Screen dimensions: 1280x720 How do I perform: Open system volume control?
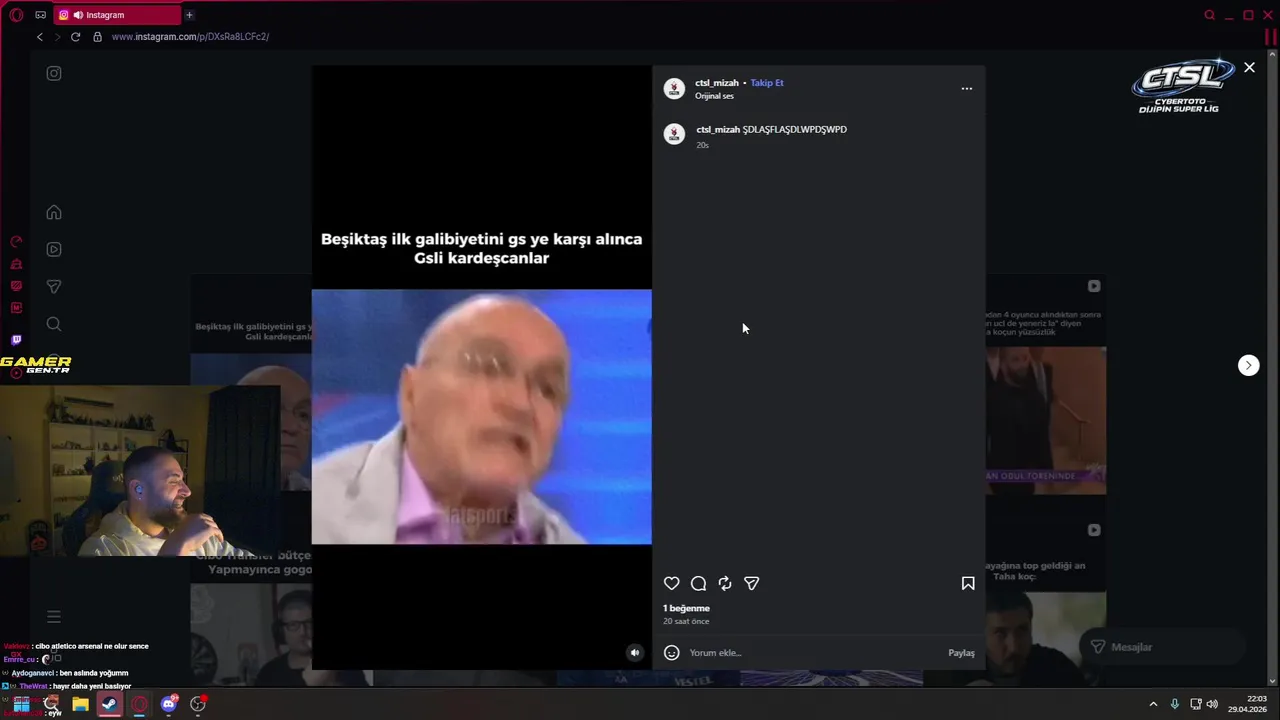tap(1212, 704)
